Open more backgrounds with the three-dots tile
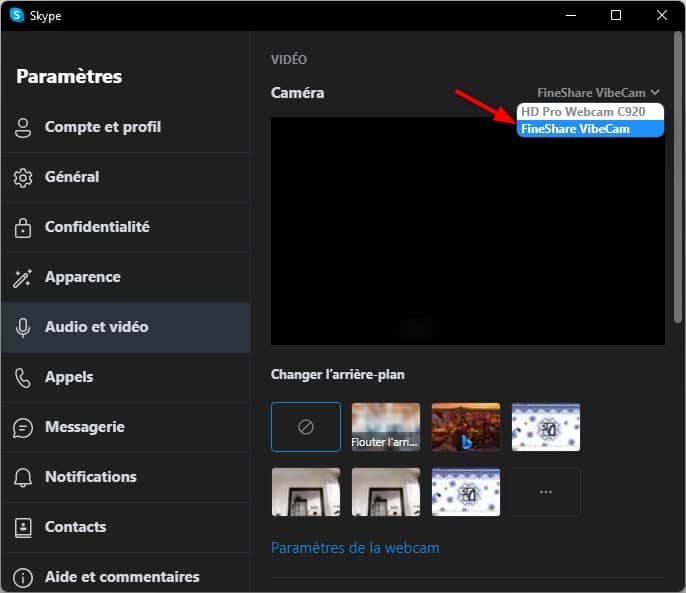The width and height of the screenshot is (686, 593). click(546, 491)
